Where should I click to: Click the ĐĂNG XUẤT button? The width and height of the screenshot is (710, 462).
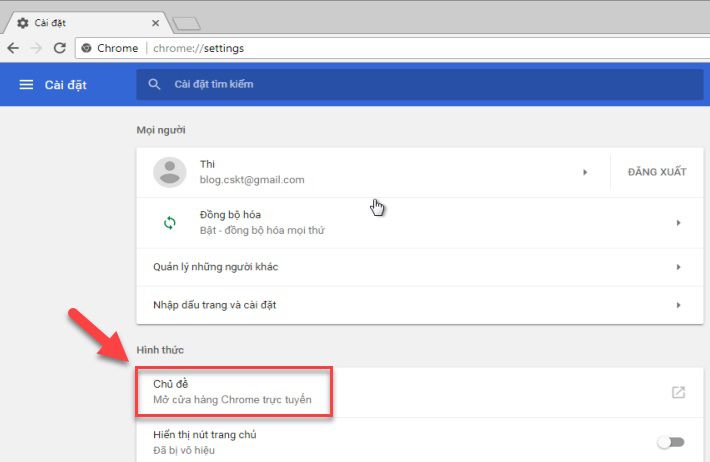click(657, 172)
